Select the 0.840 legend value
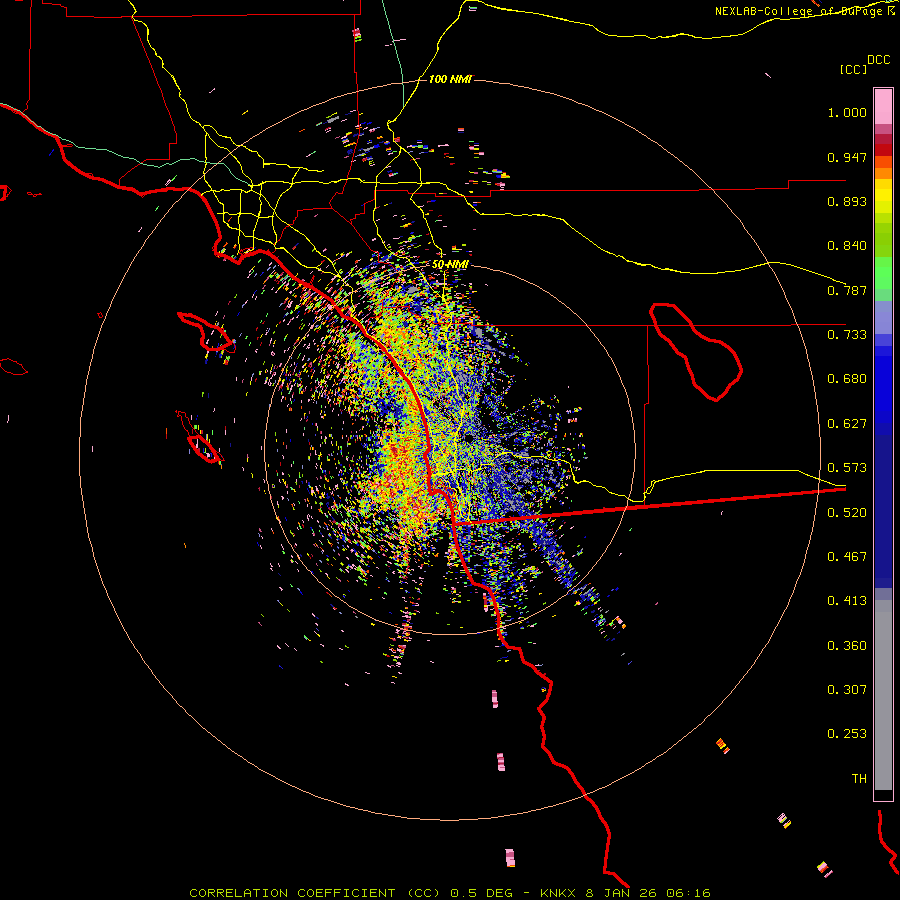900x900 pixels. (847, 246)
